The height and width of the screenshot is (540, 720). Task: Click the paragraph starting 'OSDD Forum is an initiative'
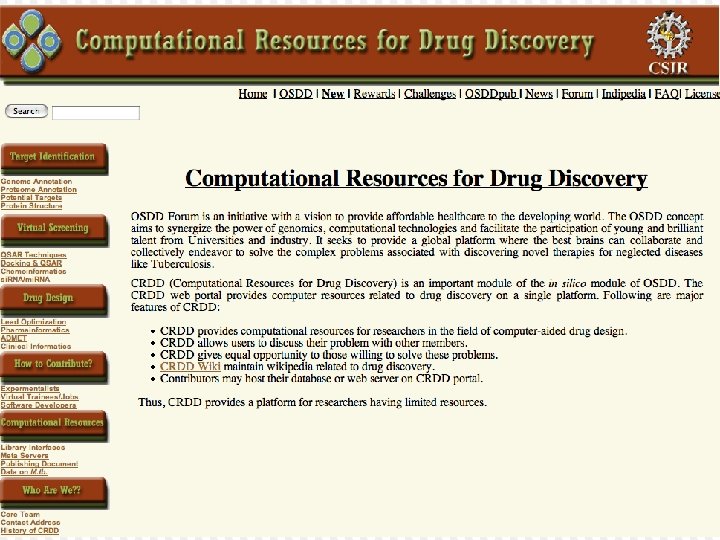[416, 240]
